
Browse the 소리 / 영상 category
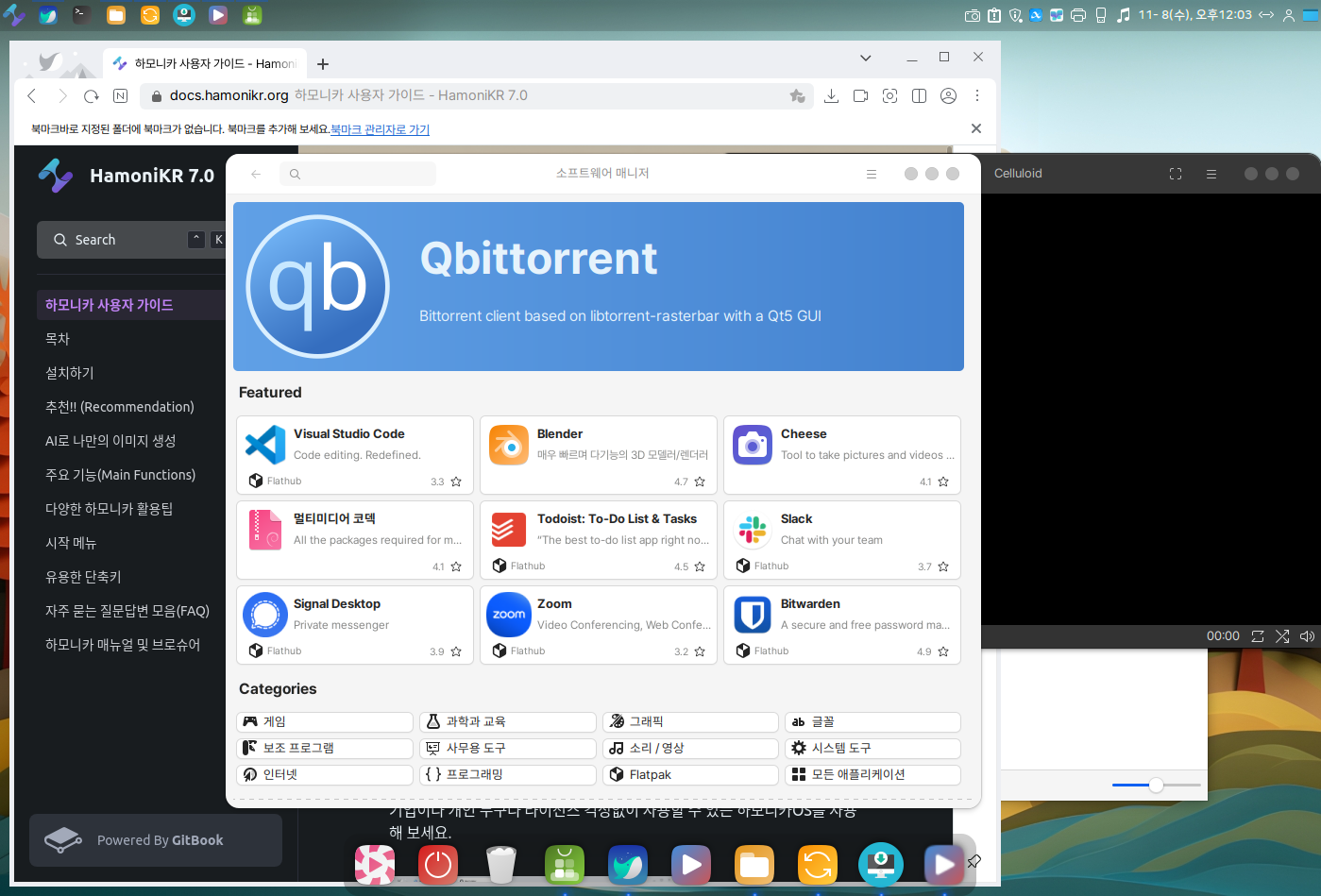point(690,748)
